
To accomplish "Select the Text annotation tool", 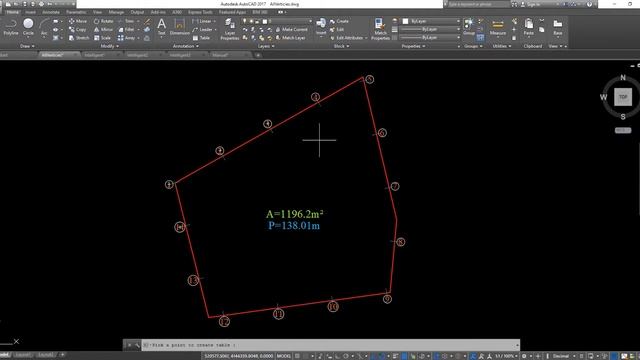I will [162, 27].
